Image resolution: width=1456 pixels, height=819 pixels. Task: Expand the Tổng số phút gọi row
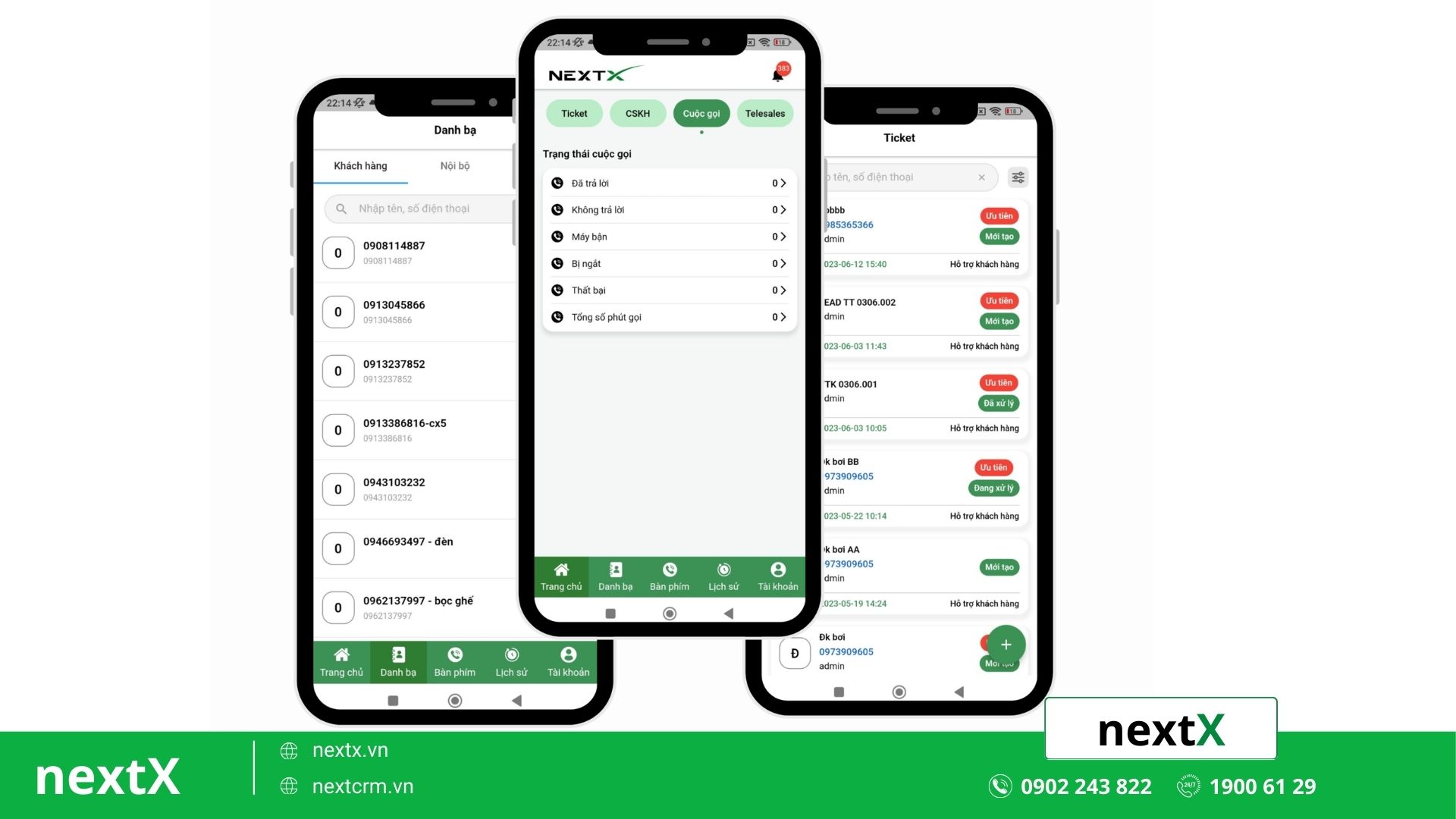784,316
